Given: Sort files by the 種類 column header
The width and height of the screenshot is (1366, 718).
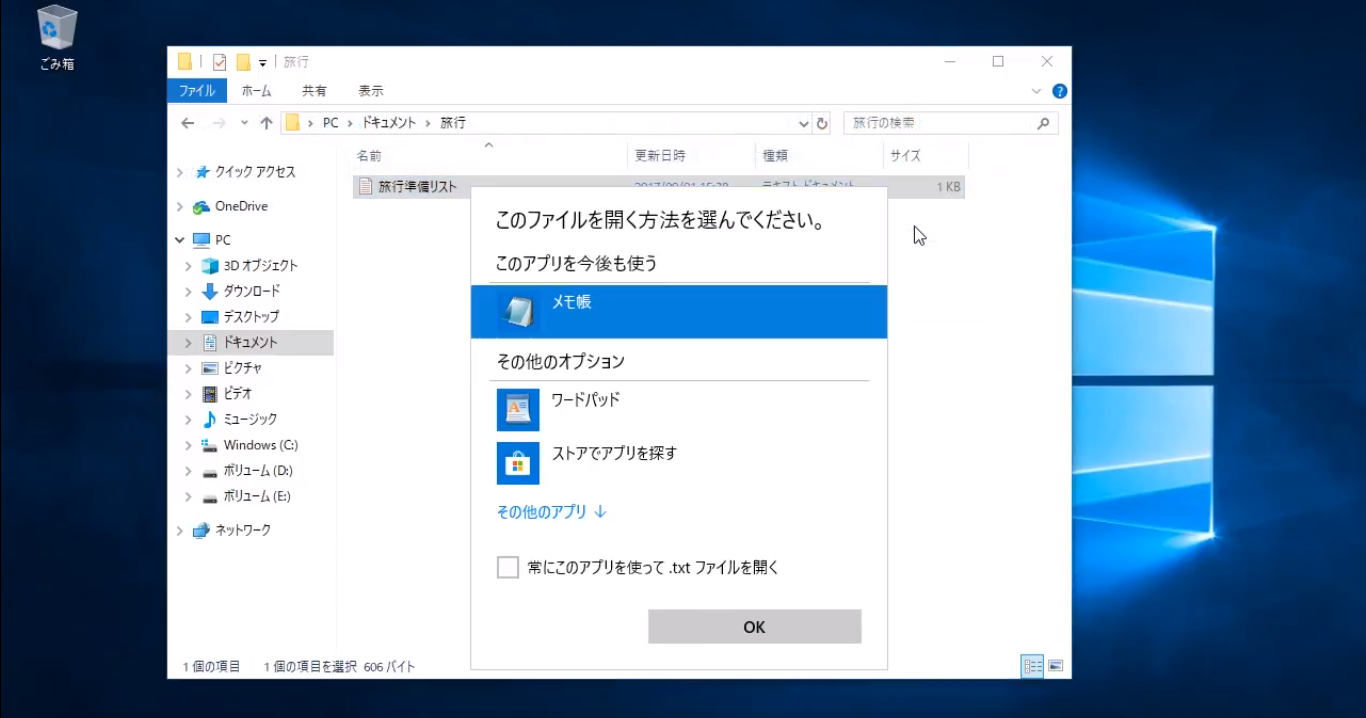Looking at the screenshot, I should [x=819, y=156].
